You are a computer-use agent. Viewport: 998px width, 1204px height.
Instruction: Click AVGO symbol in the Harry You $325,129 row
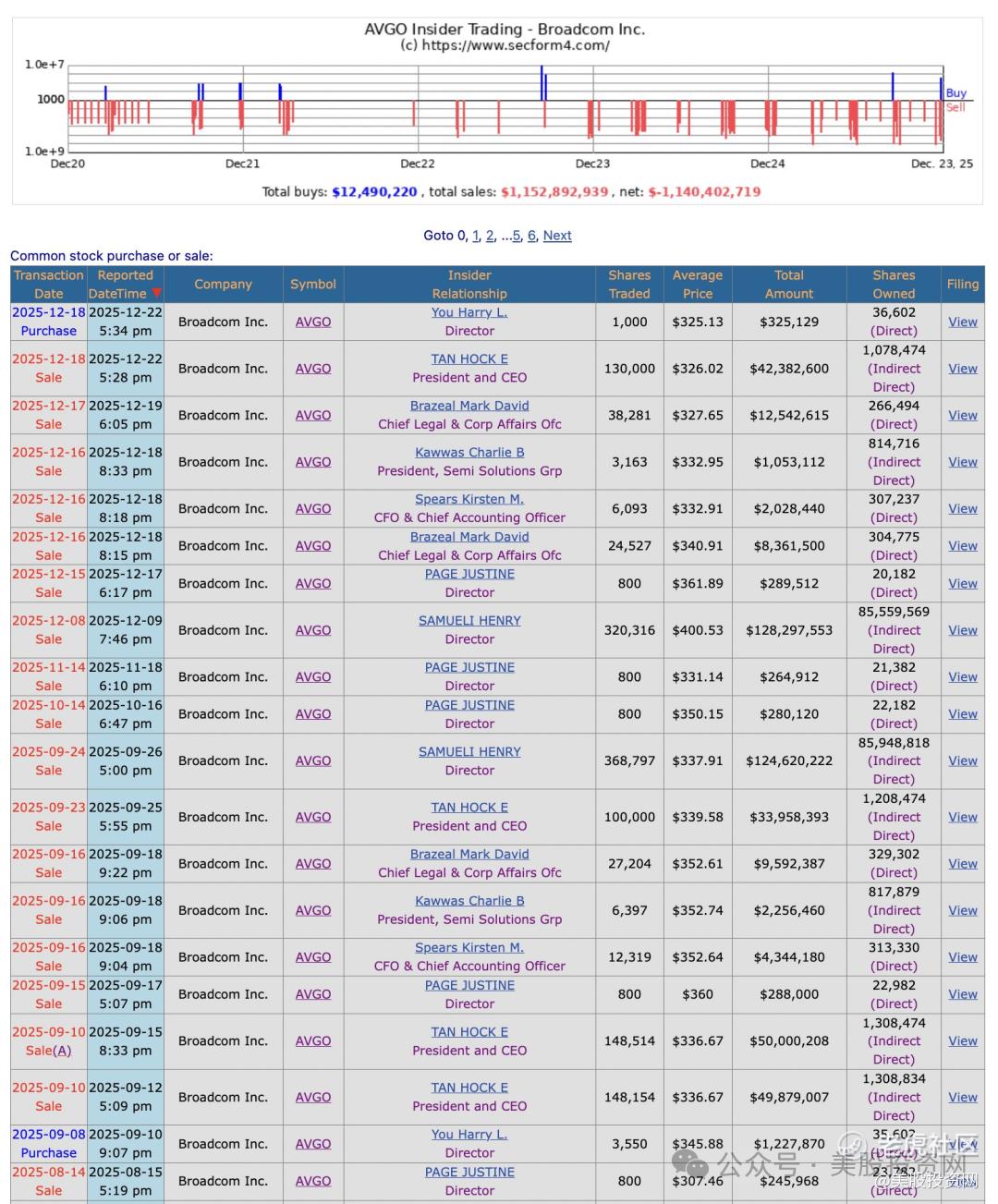coord(313,322)
